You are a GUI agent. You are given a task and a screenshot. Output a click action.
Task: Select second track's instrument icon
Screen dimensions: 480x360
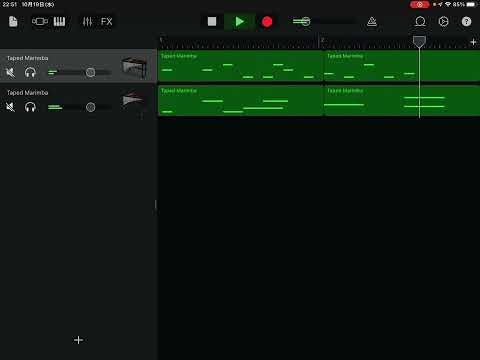tap(134, 99)
